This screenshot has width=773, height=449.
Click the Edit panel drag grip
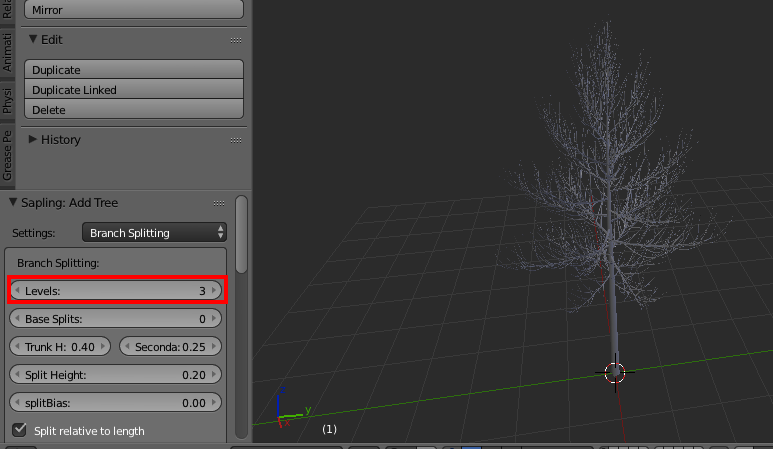click(236, 40)
